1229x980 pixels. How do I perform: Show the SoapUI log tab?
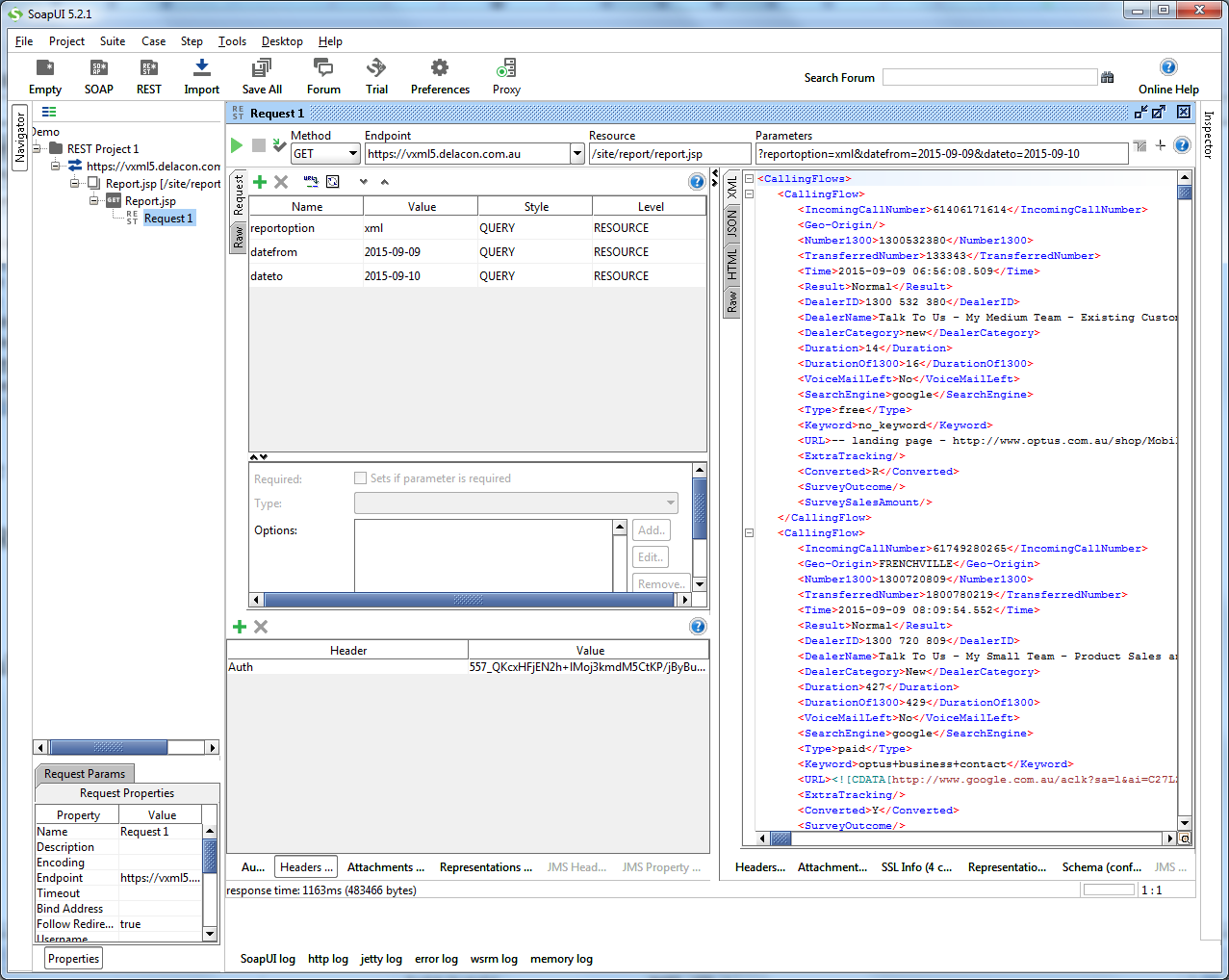268,959
